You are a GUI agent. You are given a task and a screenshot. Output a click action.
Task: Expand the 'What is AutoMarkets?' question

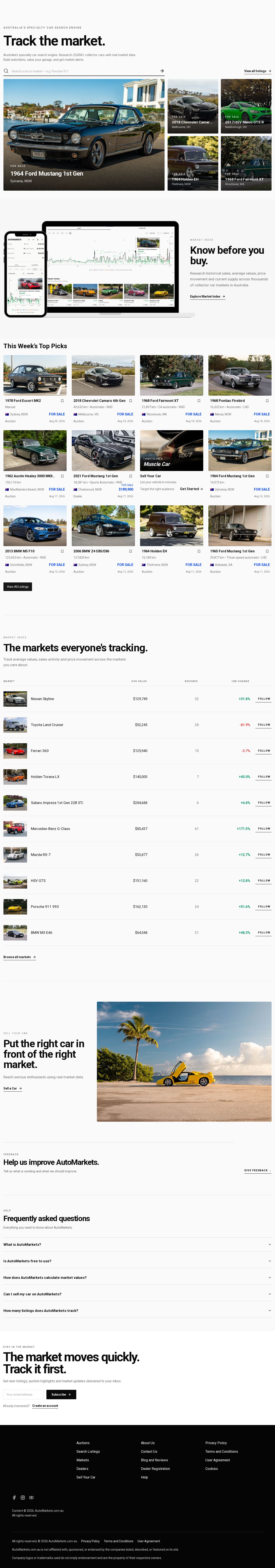tap(137, 1244)
